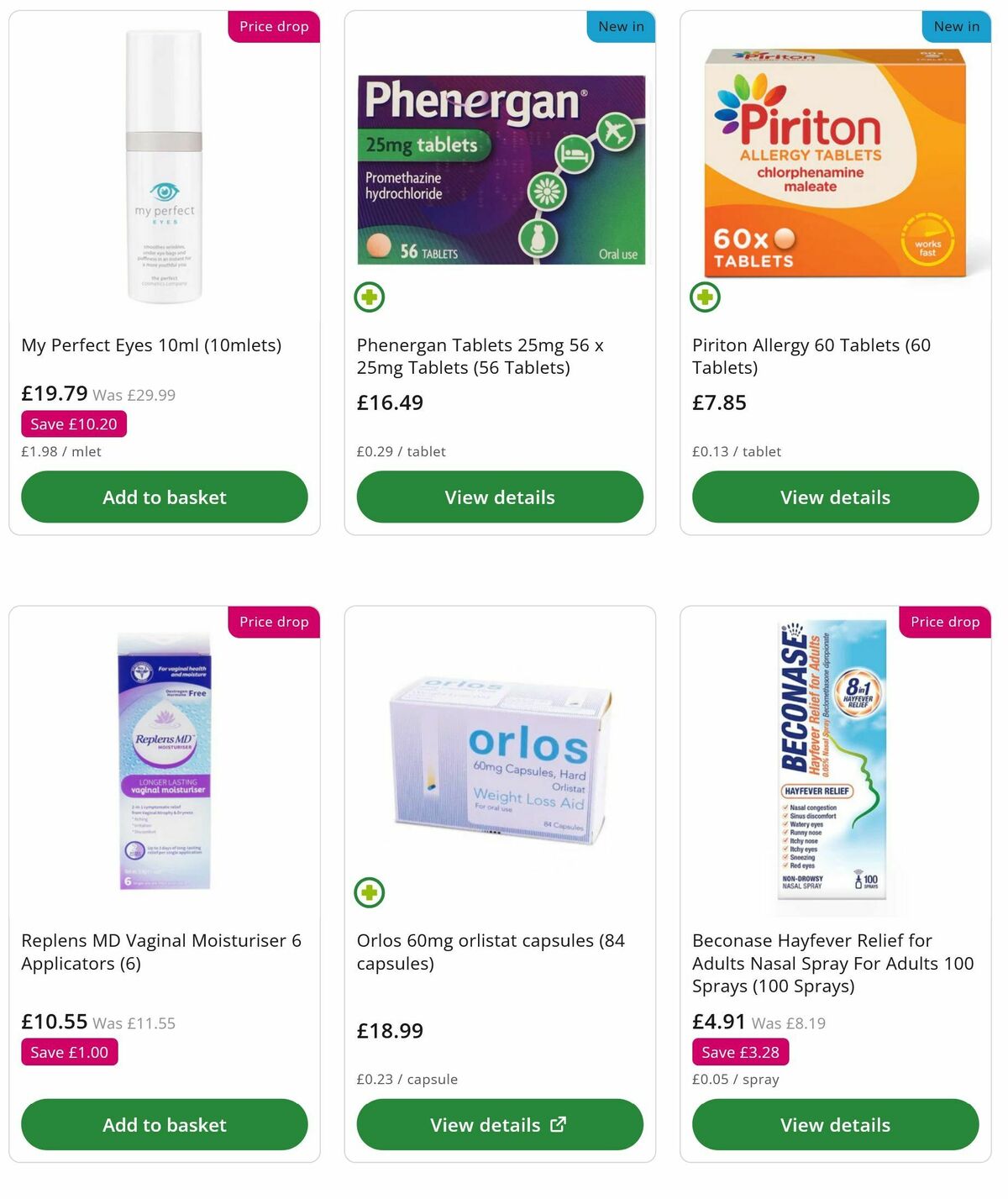Click the 'Price drop' badge on My Perfect Eyes
The image size is (1008, 1199).
tap(274, 26)
